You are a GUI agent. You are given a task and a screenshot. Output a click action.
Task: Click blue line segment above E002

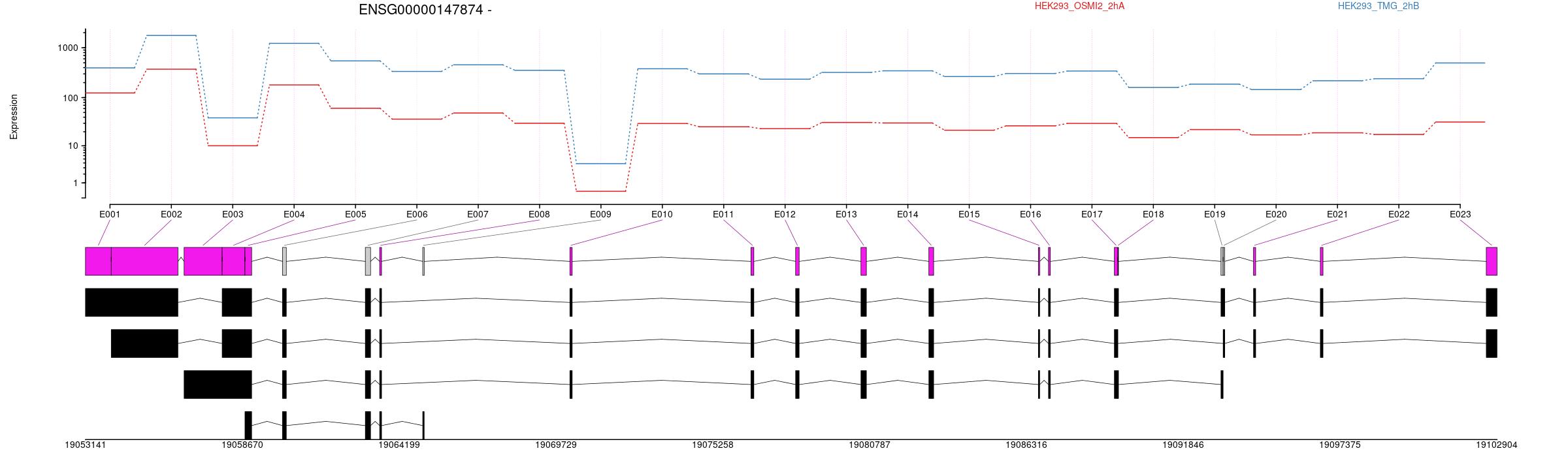coord(171,35)
